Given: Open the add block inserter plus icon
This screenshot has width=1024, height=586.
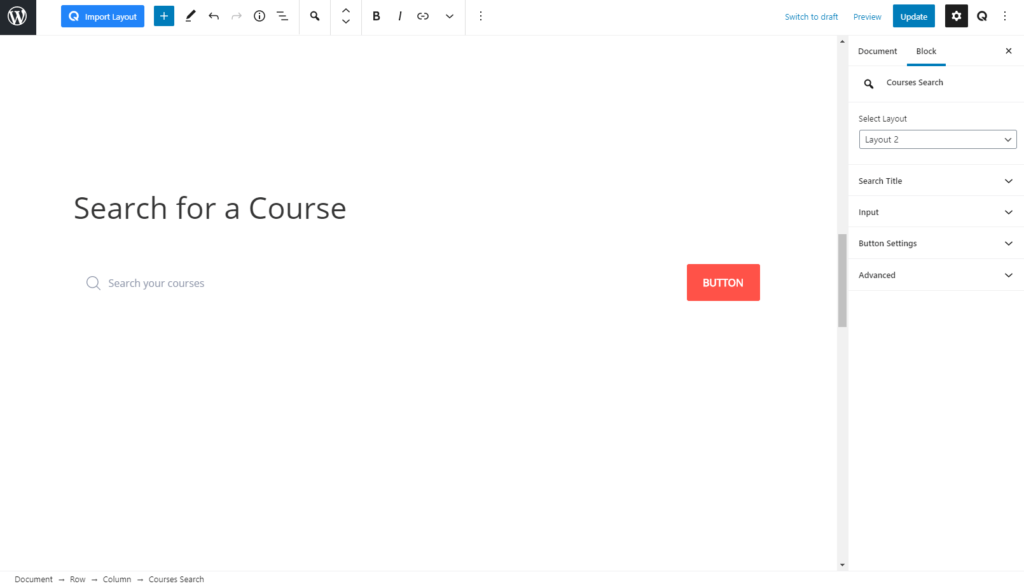Looking at the screenshot, I should coord(164,16).
